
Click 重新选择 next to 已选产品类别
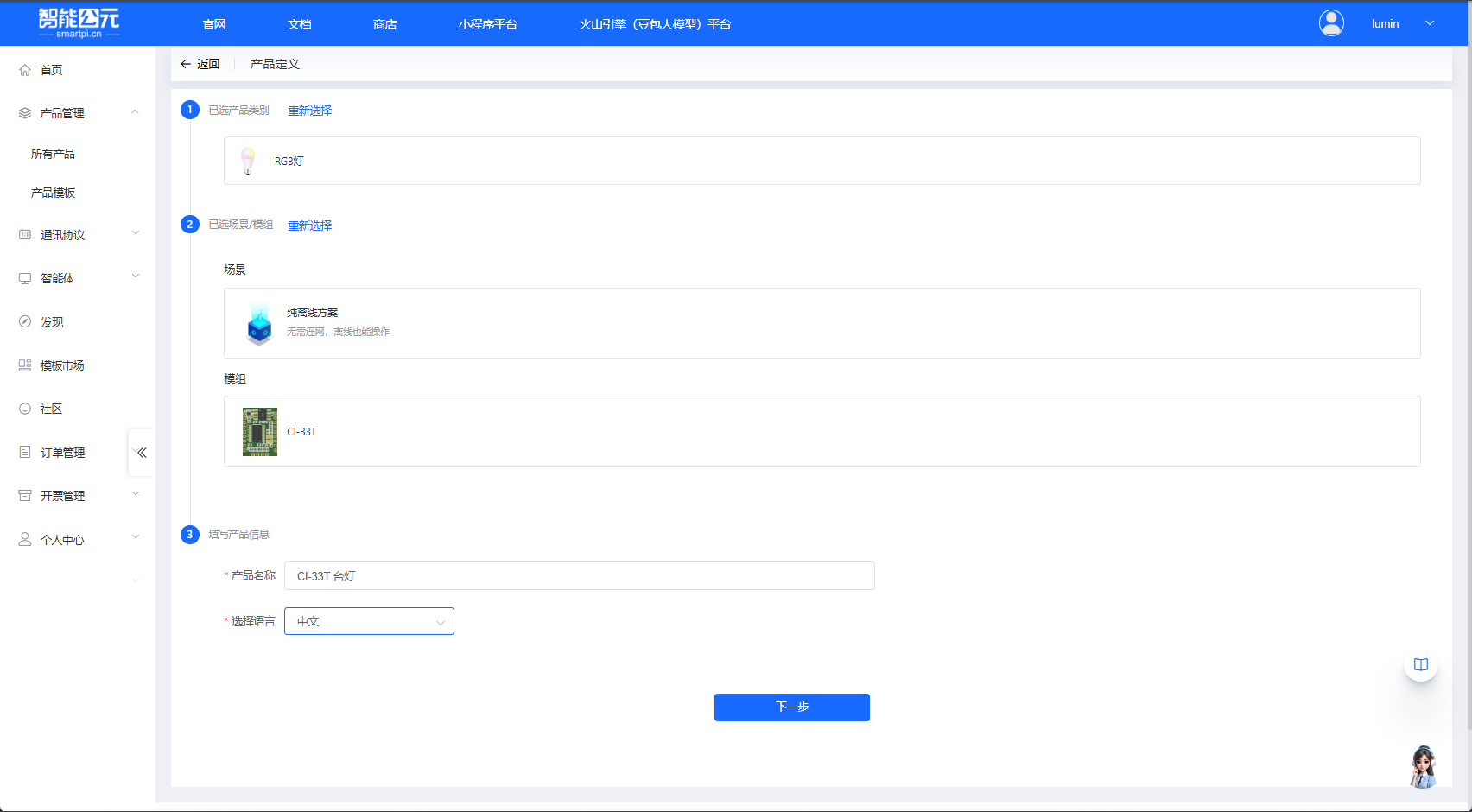[x=309, y=111]
